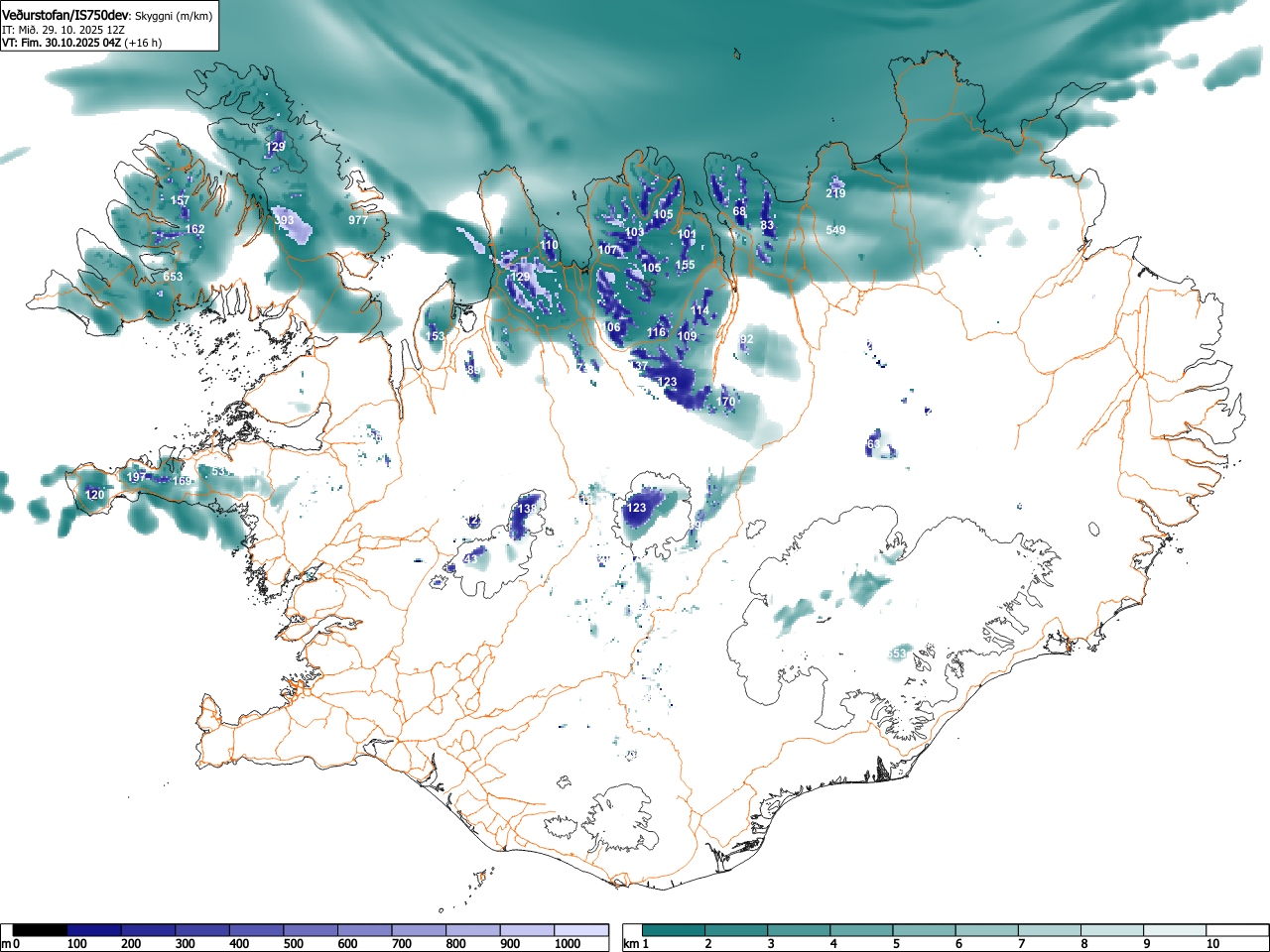Click the '1000' tick on the metre legend
The width and height of the screenshot is (1270, 952).
[x=567, y=944]
